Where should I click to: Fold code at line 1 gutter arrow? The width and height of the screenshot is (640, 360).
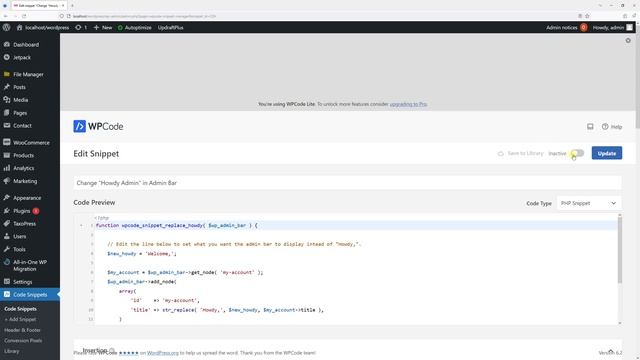tap(81, 225)
